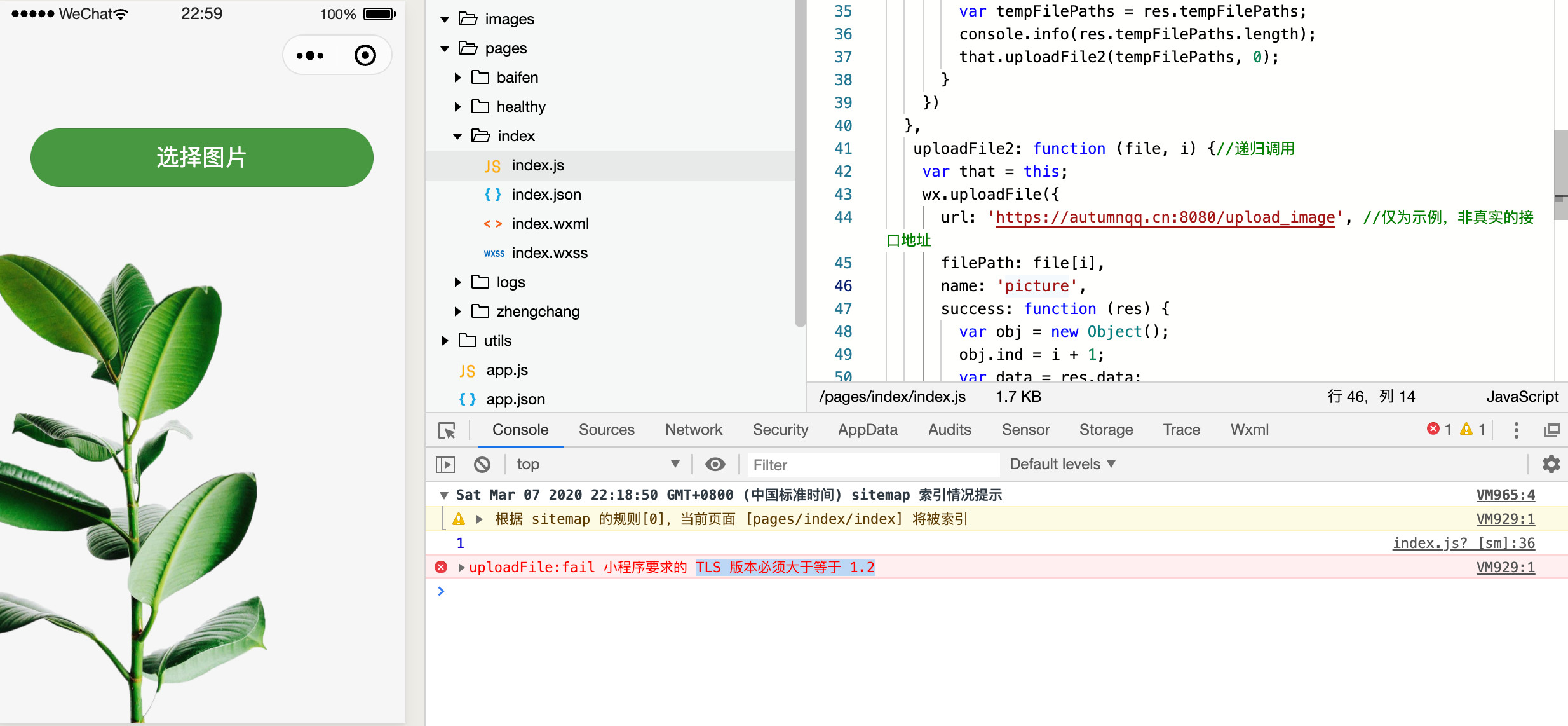Screen dimensions: 1568x726
Task: Click the undock devtools window icon
Action: pyautogui.click(x=1551, y=430)
